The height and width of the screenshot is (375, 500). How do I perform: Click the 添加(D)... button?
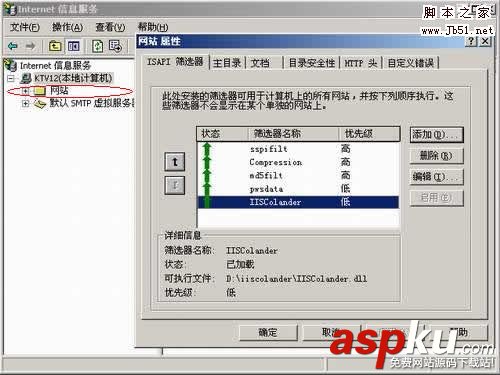[437, 135]
